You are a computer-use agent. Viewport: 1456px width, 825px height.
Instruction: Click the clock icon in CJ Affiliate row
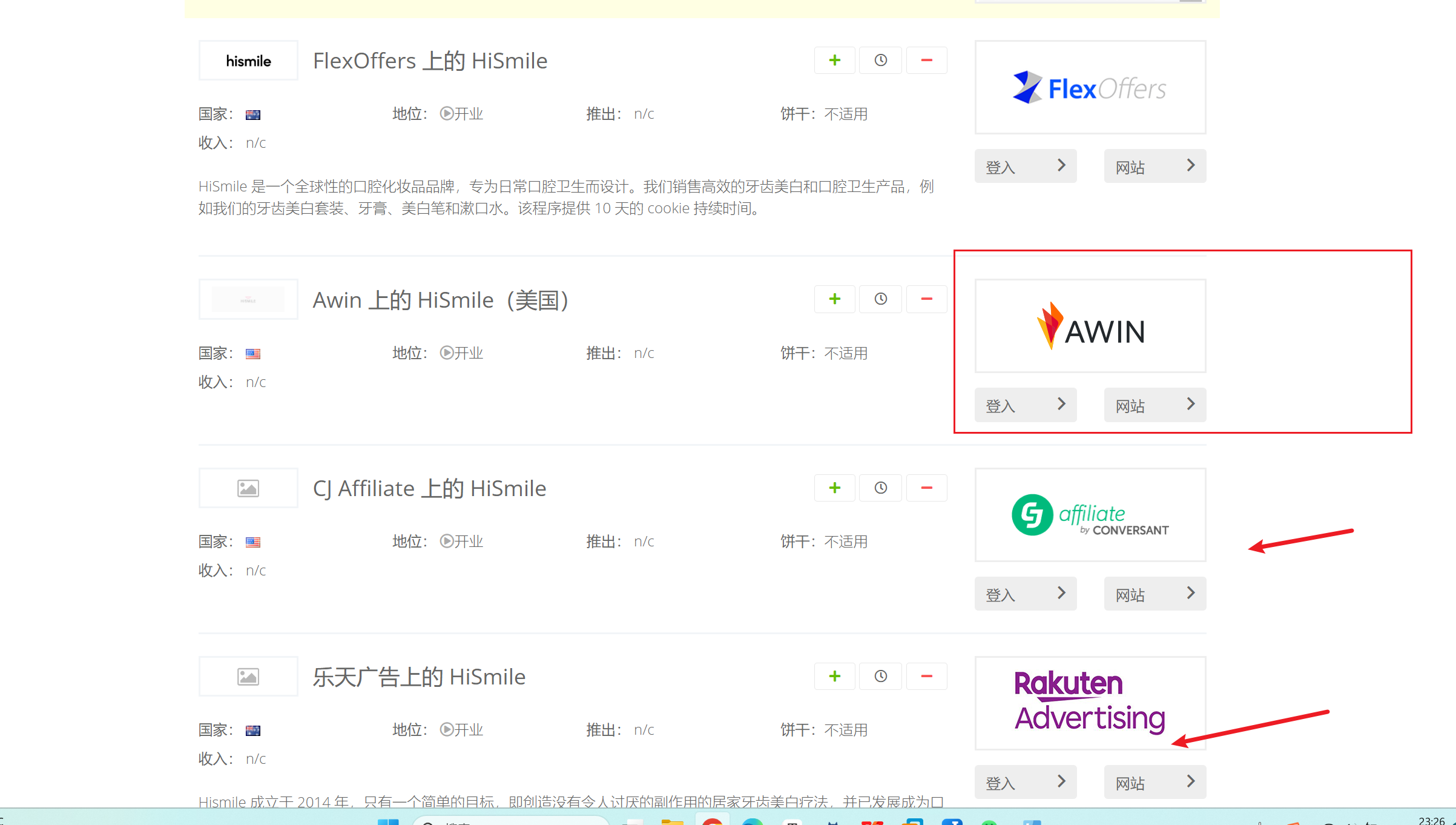[x=880, y=488]
